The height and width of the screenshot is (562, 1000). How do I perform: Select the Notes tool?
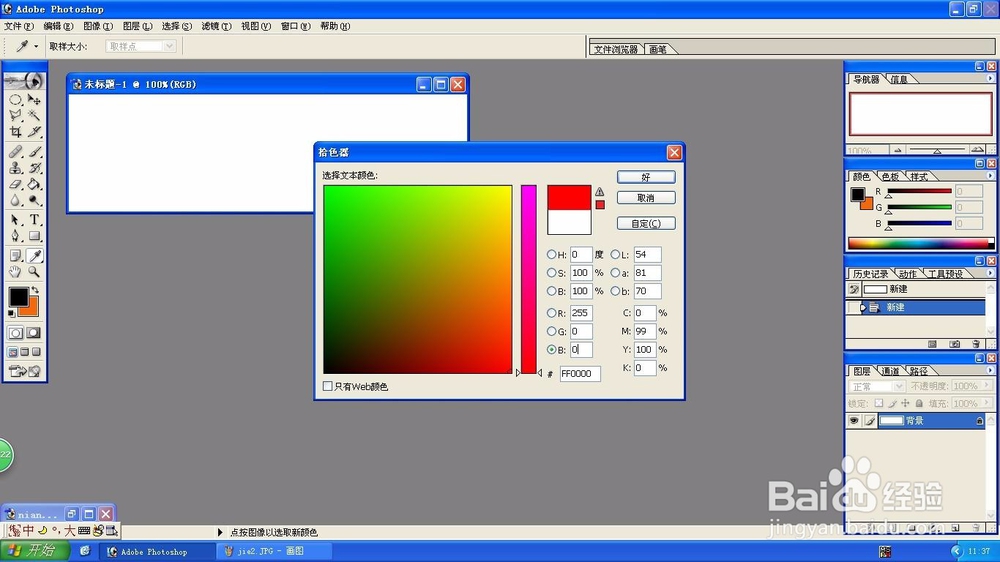(x=15, y=256)
